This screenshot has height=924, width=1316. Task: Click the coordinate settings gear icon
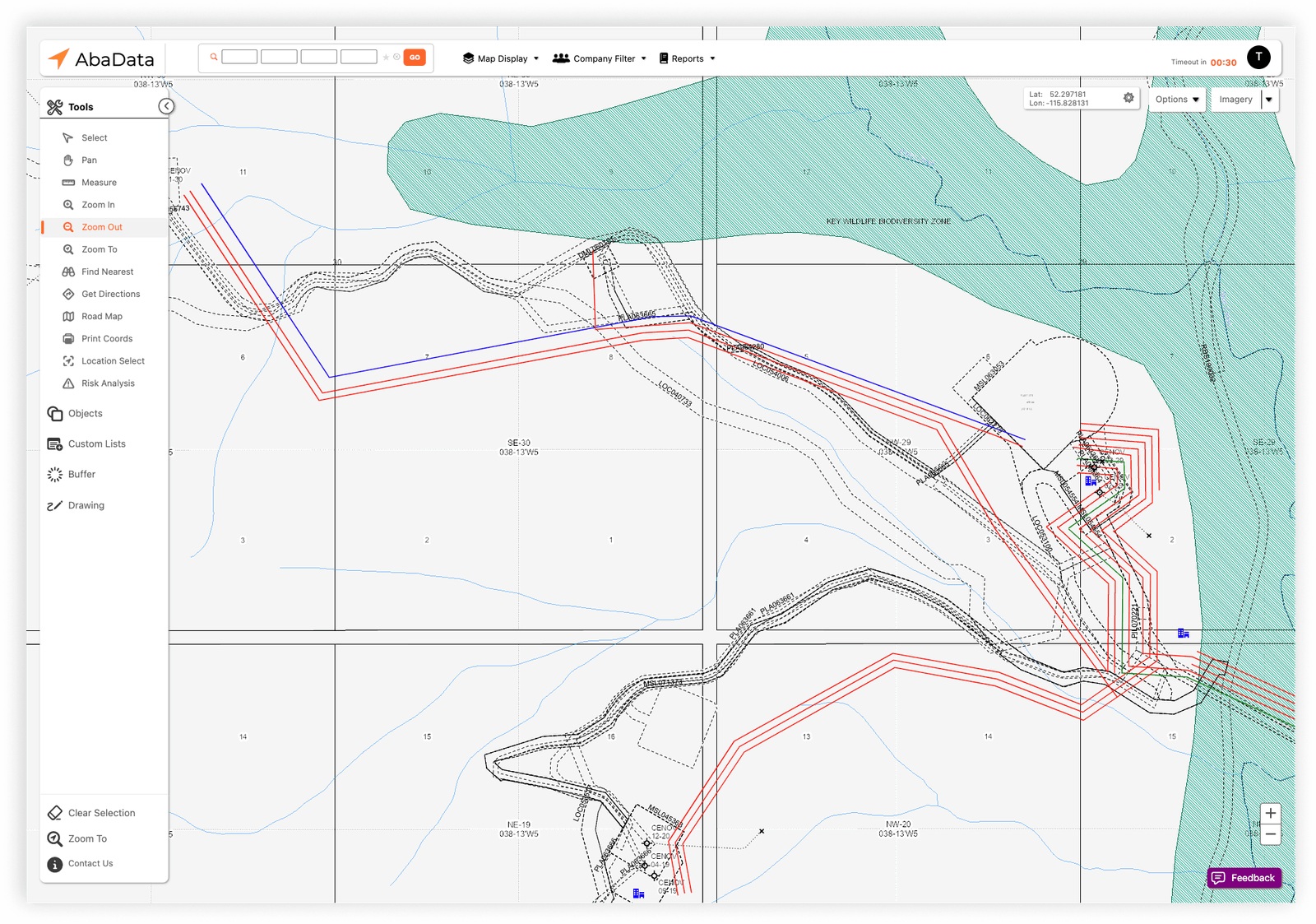click(1128, 98)
